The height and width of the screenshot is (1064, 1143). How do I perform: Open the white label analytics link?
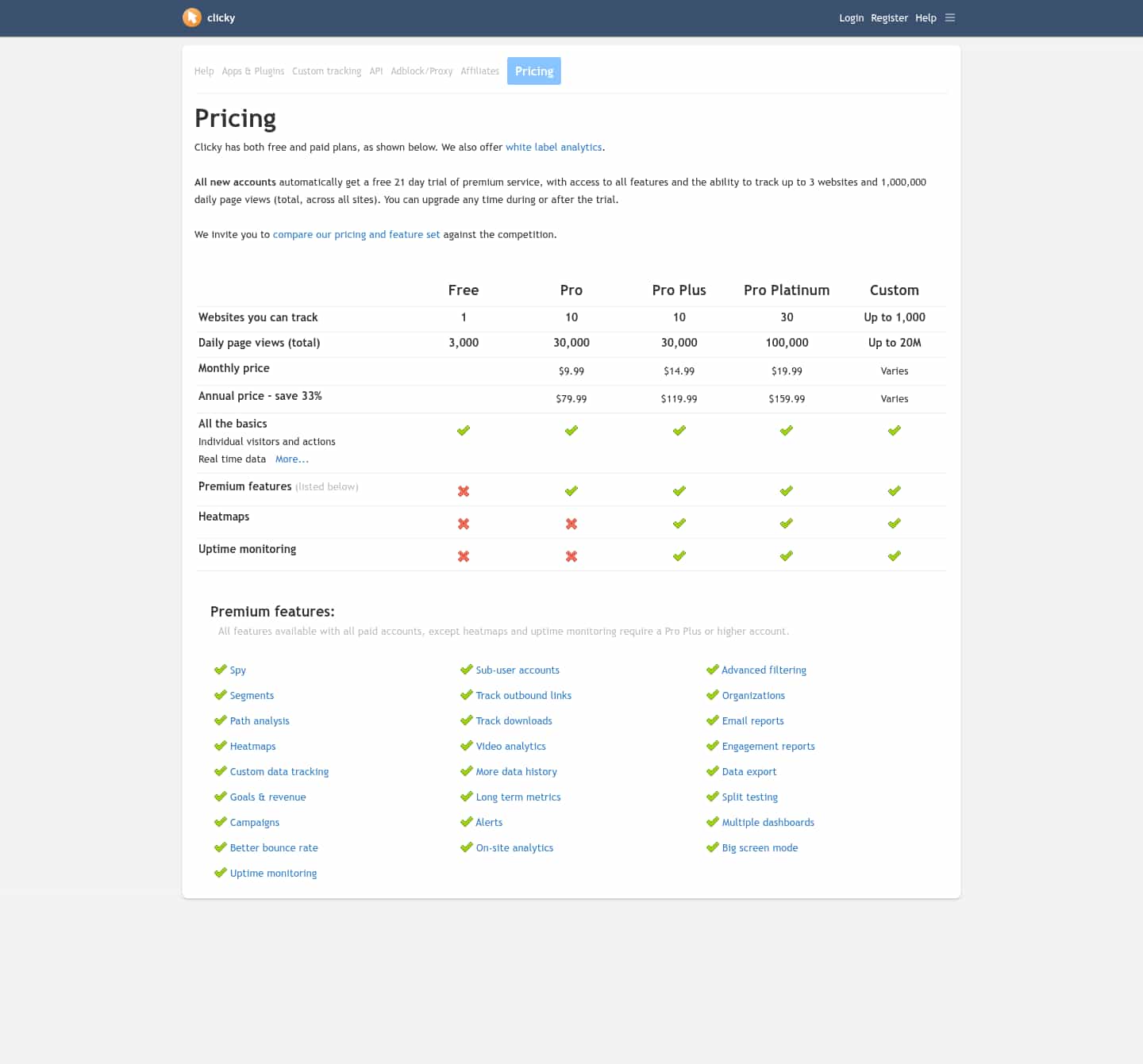[x=553, y=147]
